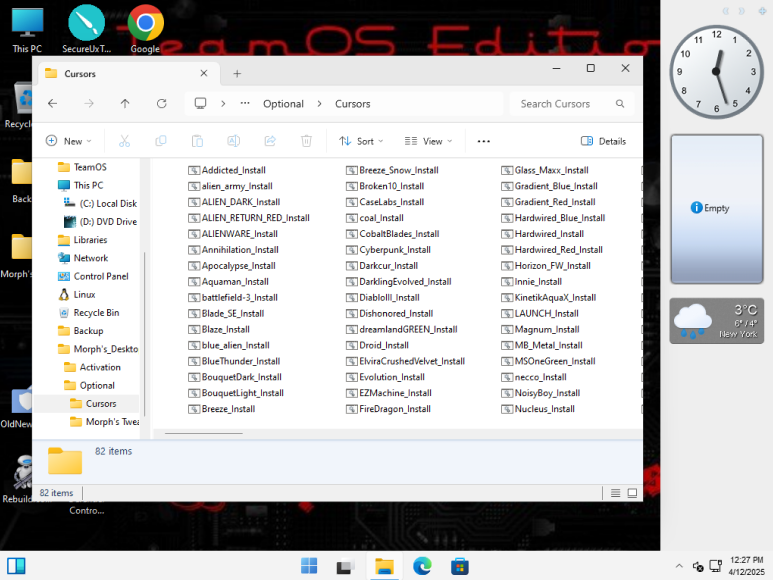Click the weather gadget showing New York
This screenshot has width=773, height=580.
pyautogui.click(x=717, y=321)
